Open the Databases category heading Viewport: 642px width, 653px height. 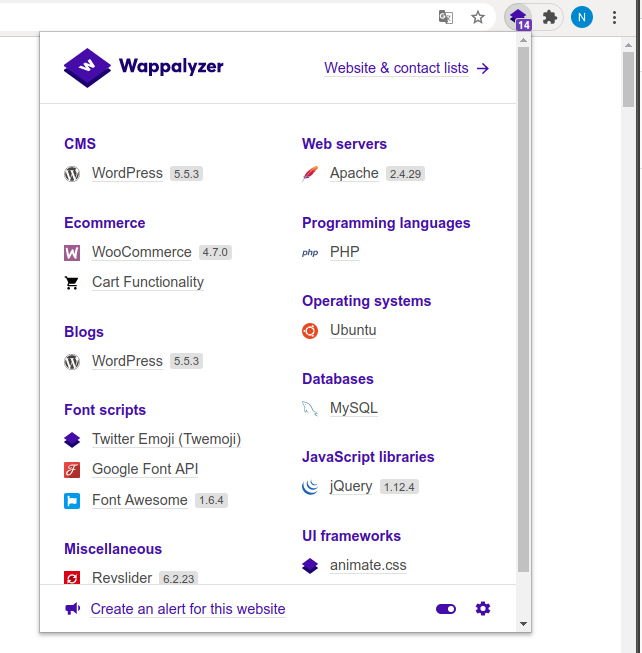pyautogui.click(x=338, y=379)
